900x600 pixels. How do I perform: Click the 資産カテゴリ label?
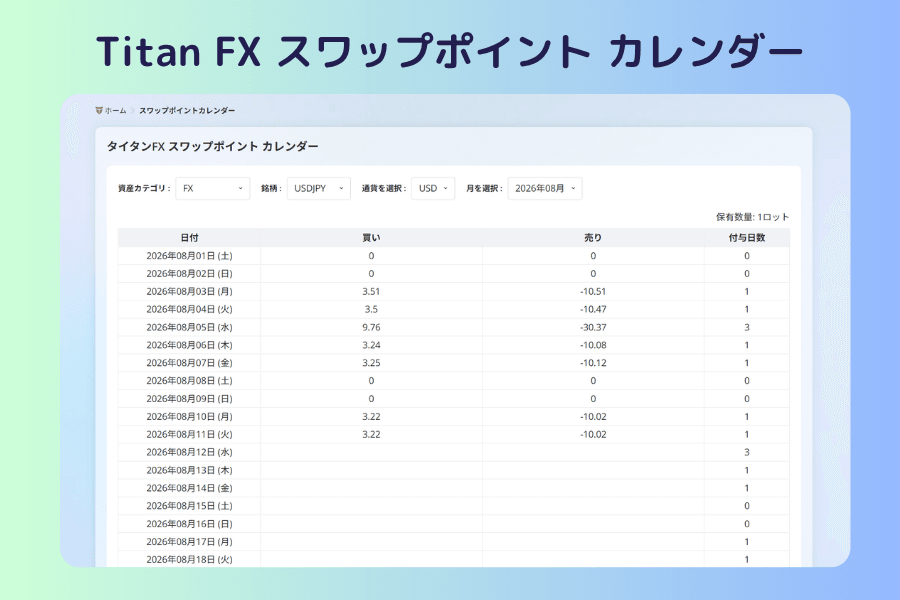[144, 188]
